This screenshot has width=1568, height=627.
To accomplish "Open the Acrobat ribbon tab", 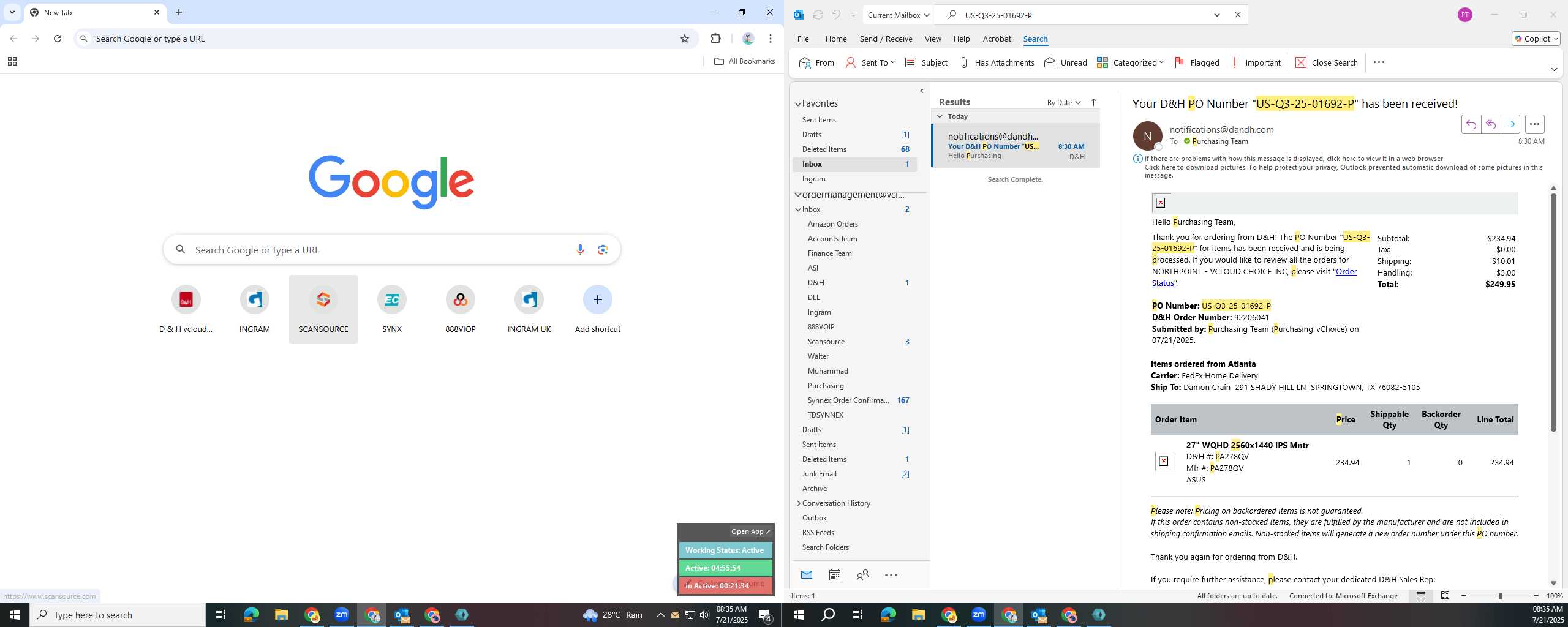I will pyautogui.click(x=997, y=39).
